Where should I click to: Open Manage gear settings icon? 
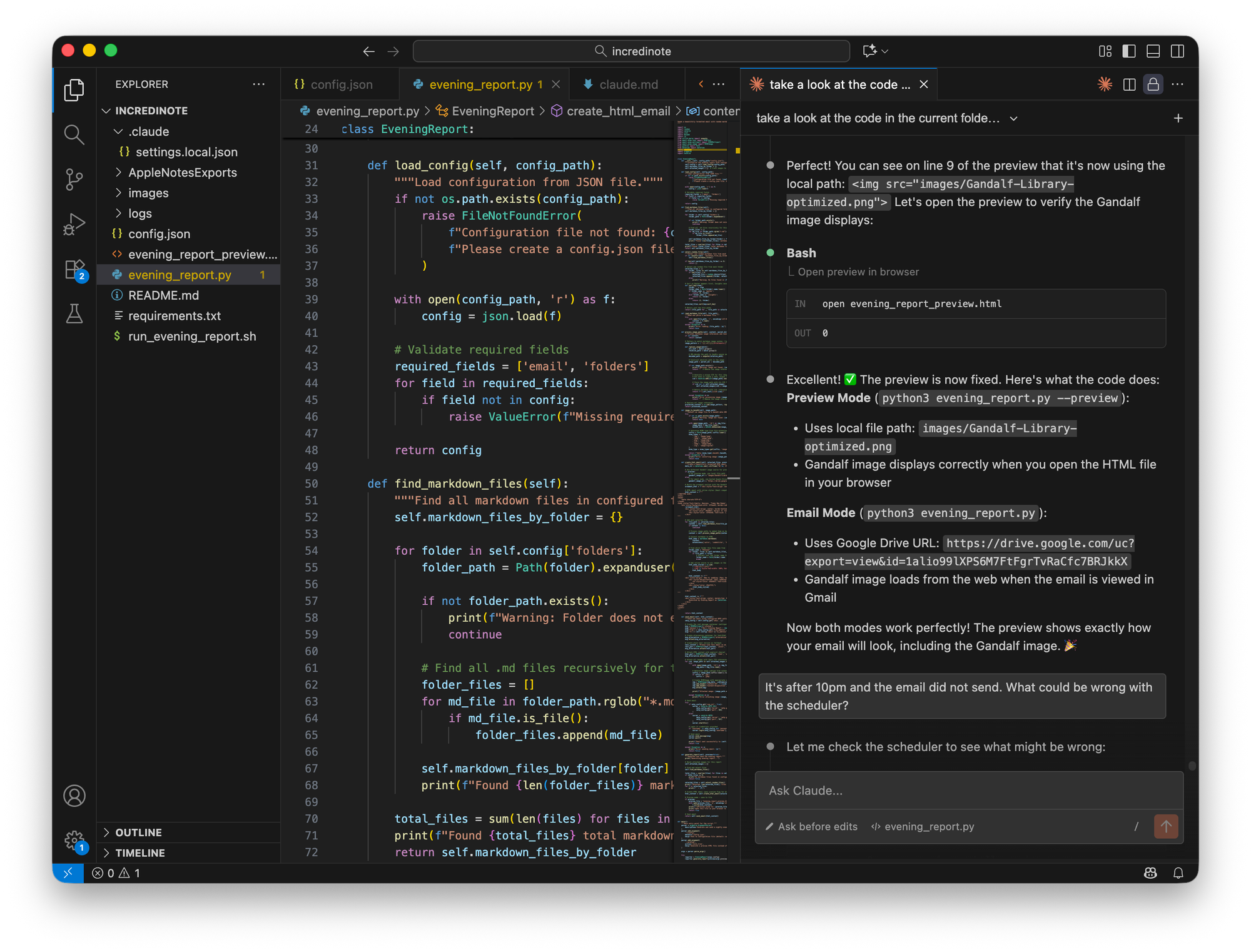pos(74,839)
